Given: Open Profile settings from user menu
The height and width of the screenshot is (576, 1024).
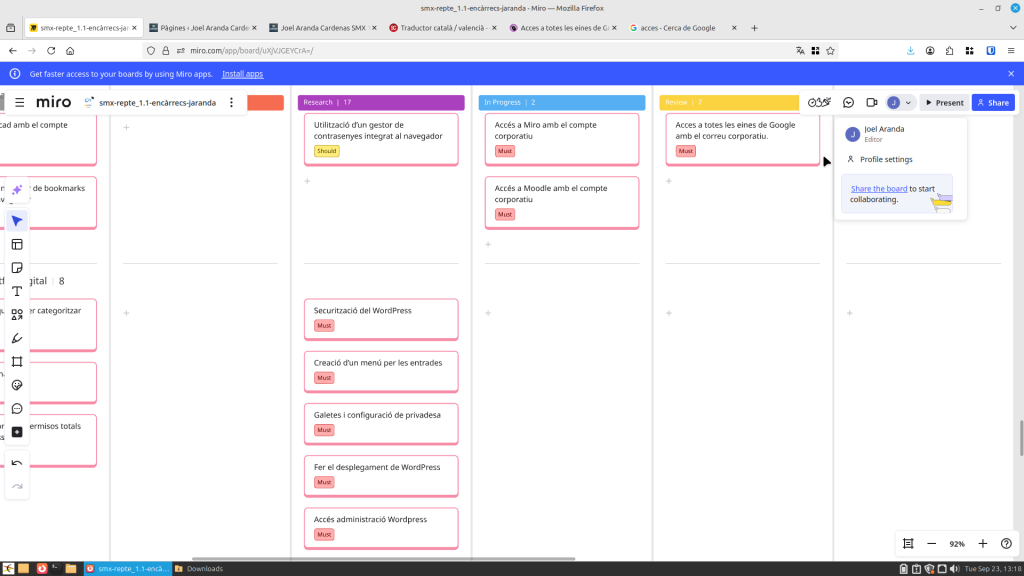Looking at the screenshot, I should tap(885, 160).
